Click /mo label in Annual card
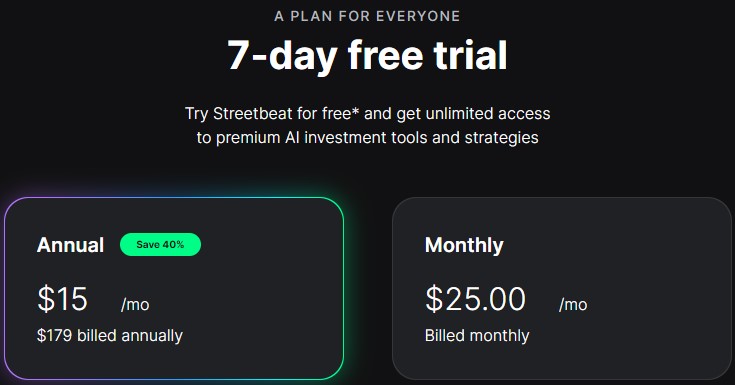735x385 pixels. 135,304
